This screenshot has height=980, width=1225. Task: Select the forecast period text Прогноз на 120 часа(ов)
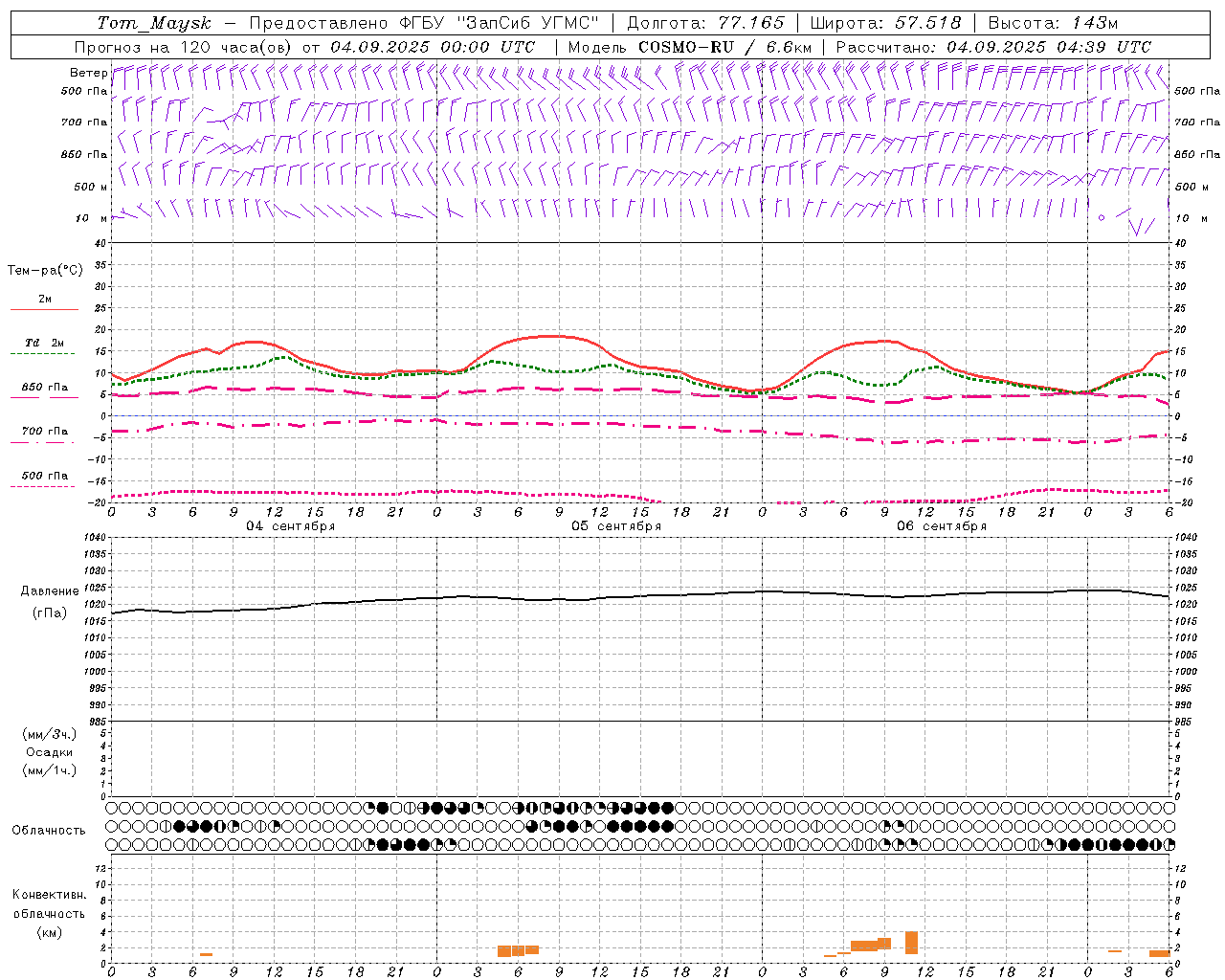point(184,47)
